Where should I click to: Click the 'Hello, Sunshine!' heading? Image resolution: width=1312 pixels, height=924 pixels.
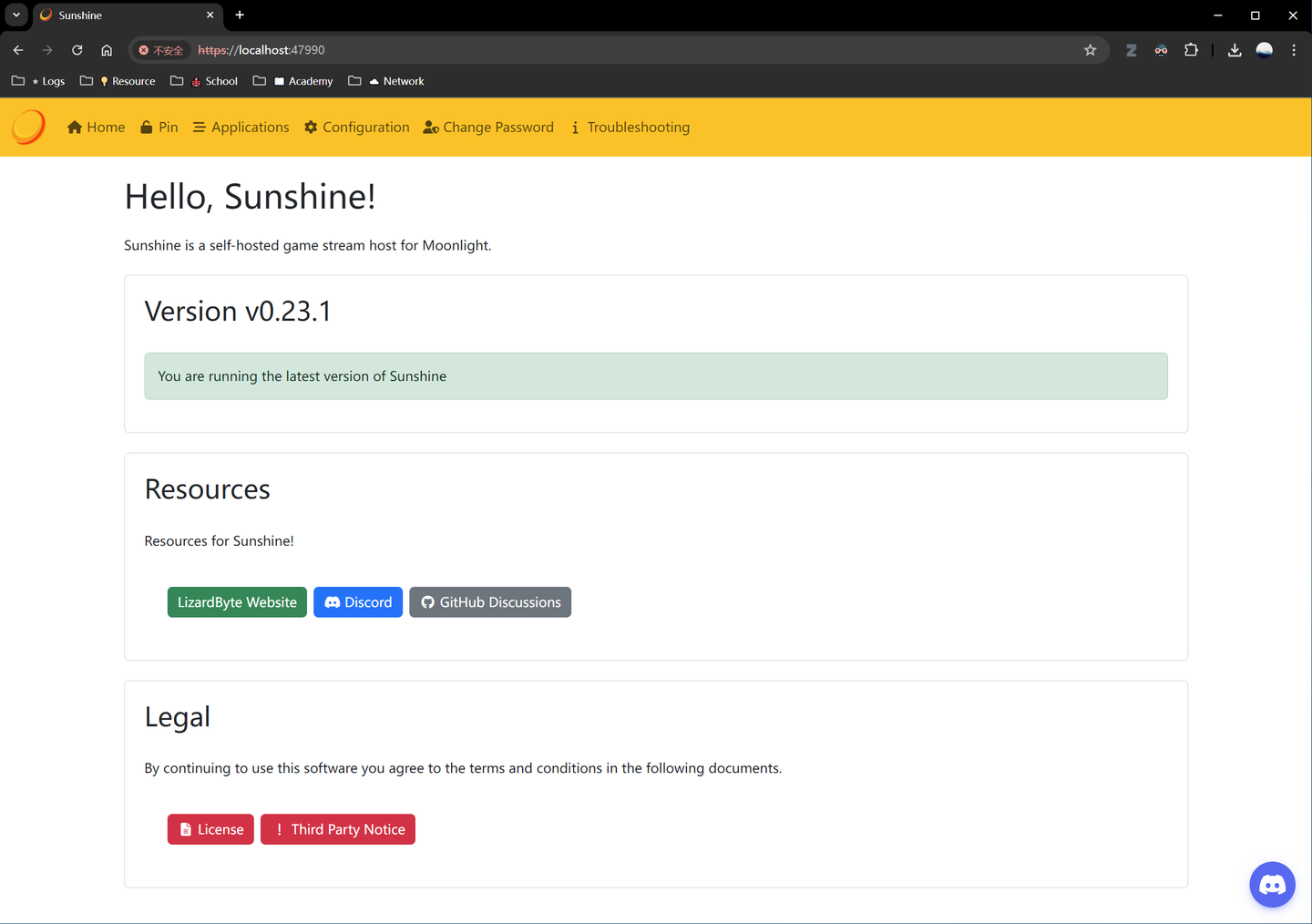coord(250,197)
